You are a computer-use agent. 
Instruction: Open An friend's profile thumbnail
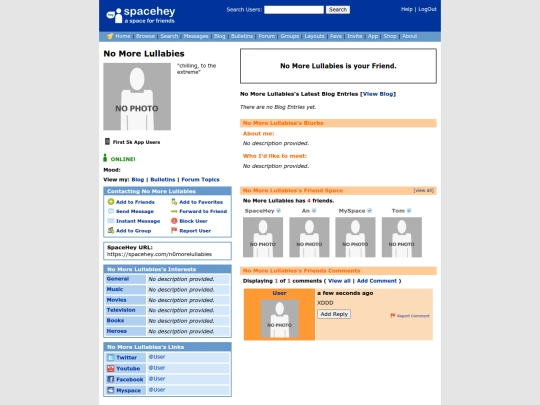[x=309, y=237]
